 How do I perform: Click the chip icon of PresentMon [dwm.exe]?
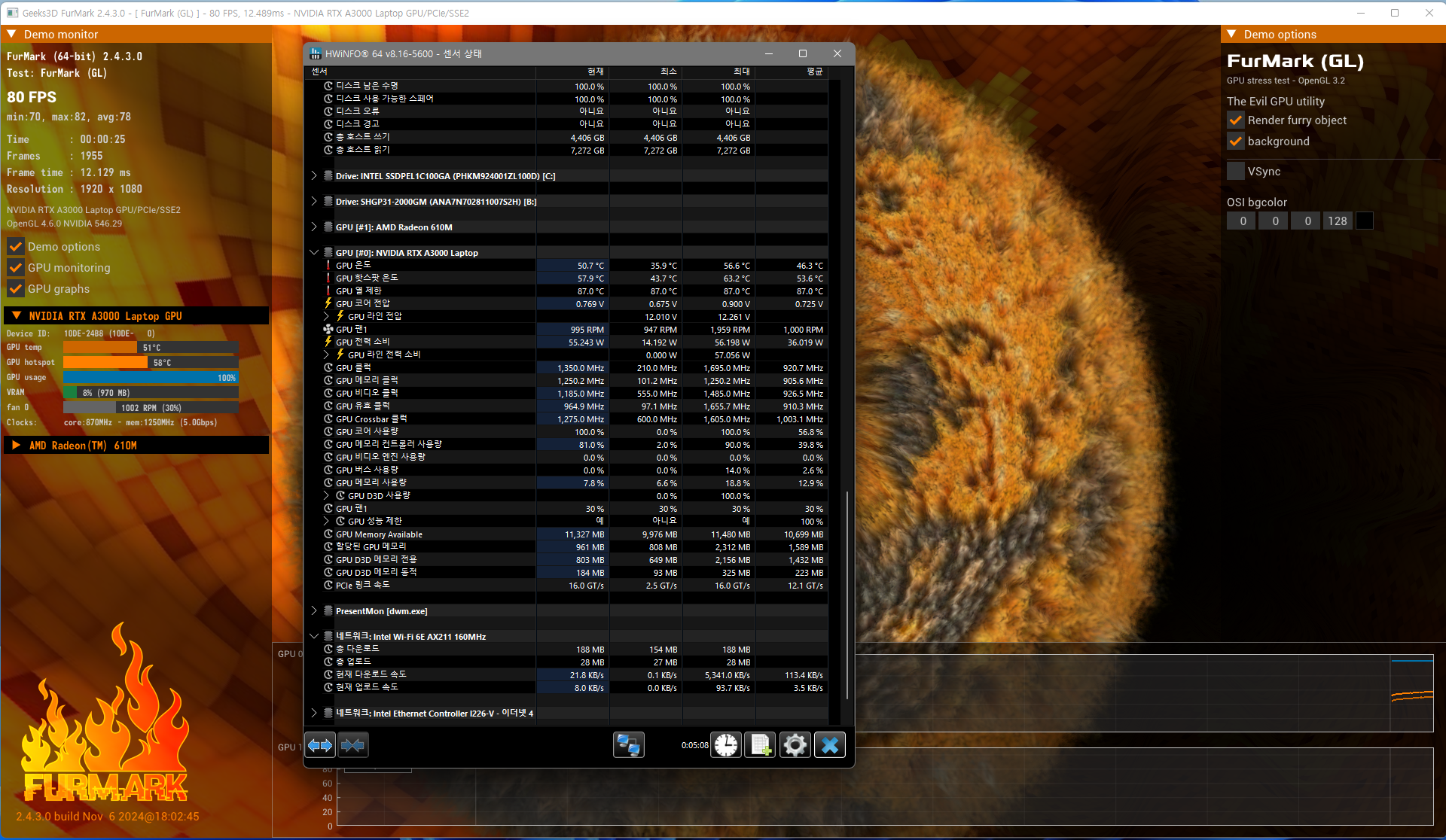coord(328,611)
